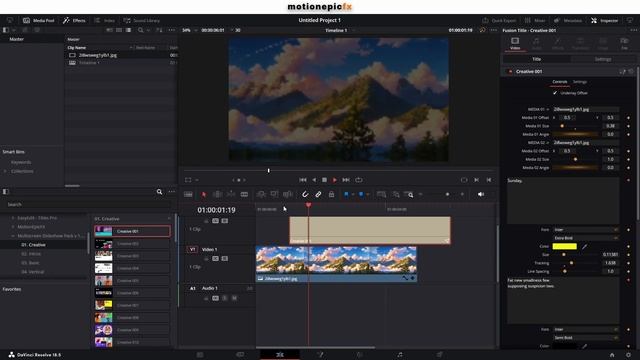Toggle Media 01 Size keyframe diamond
640x360 pixels.
(x=629, y=126)
